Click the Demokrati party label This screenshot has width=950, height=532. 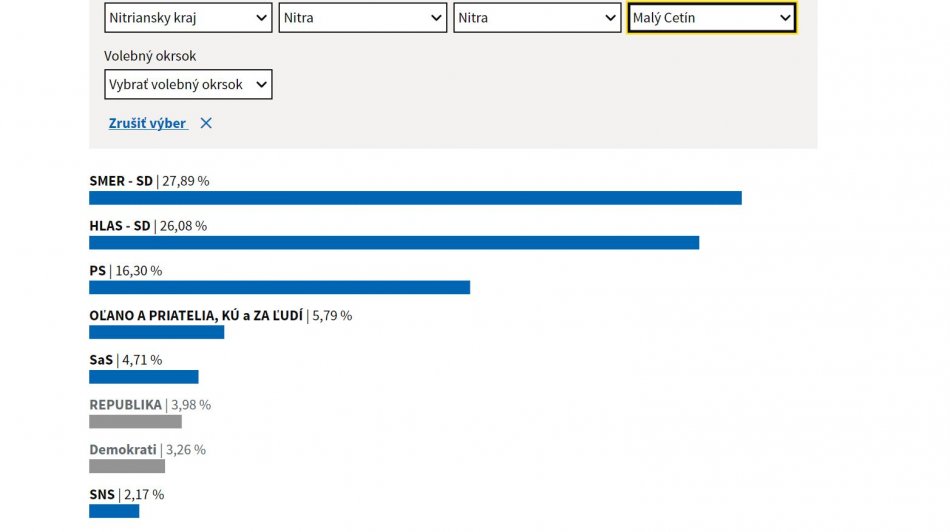tap(123, 450)
